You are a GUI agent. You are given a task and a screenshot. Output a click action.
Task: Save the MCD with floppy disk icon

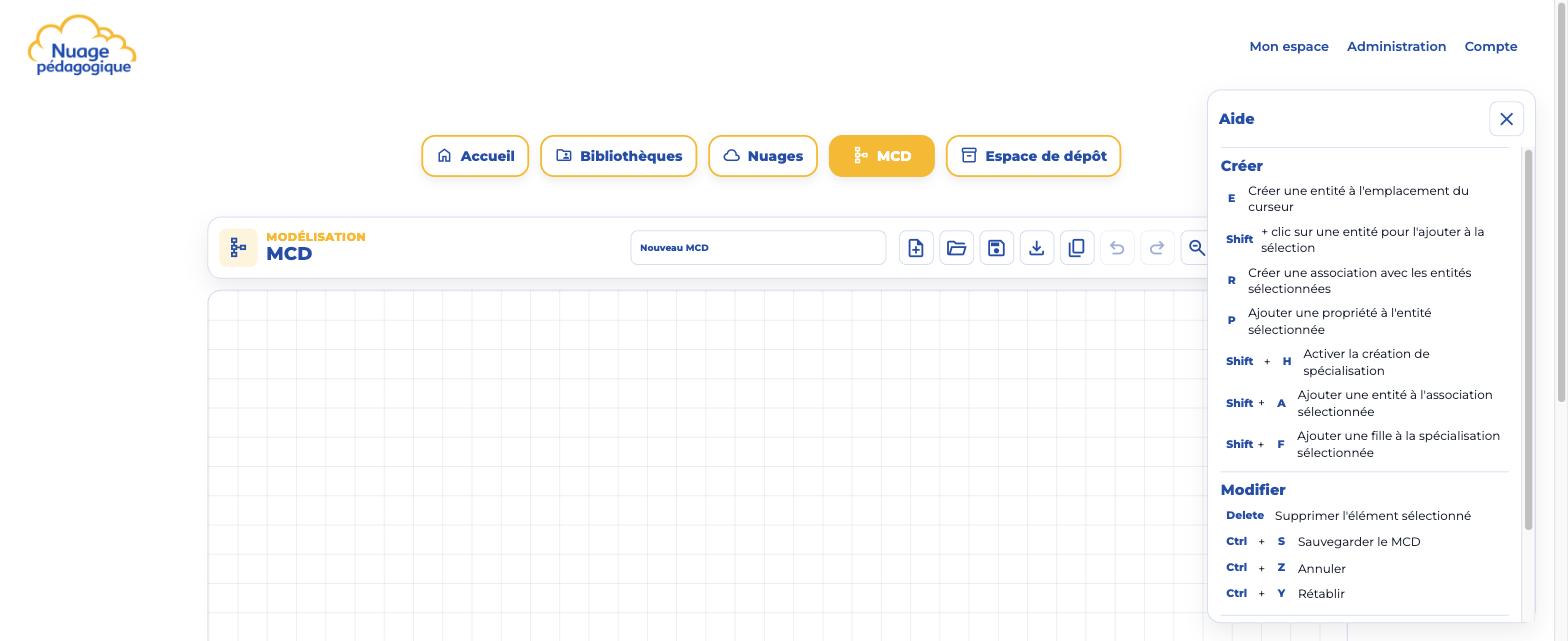[996, 248]
